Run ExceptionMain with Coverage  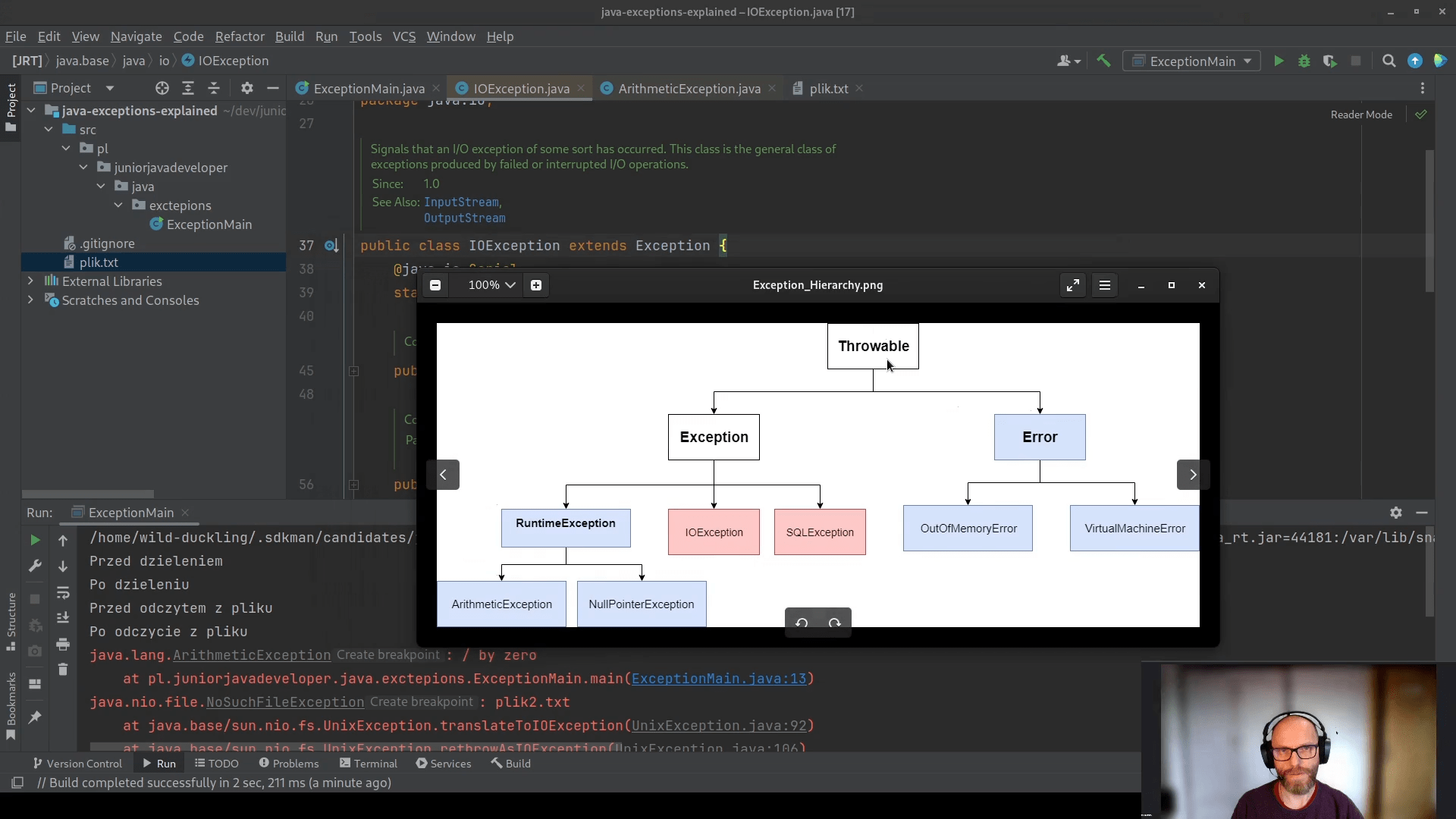click(x=1331, y=61)
